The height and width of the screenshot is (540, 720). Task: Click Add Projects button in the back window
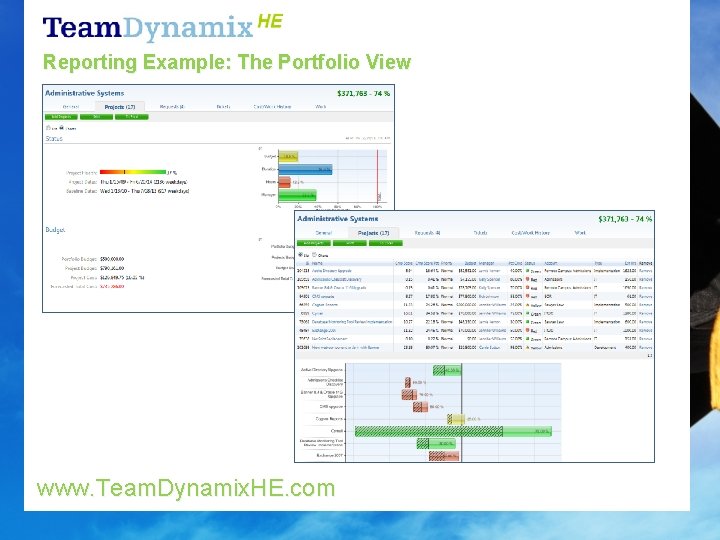tap(61, 117)
